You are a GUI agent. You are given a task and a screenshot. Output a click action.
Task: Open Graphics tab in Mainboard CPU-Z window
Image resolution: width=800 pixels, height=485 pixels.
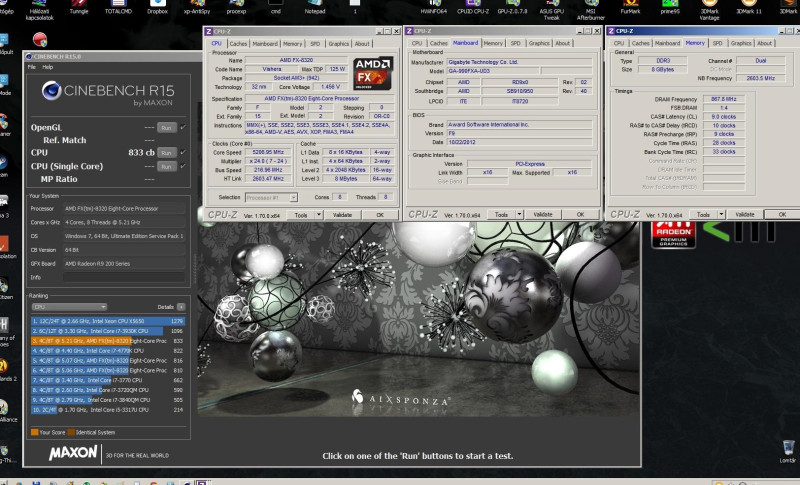pyautogui.click(x=539, y=43)
